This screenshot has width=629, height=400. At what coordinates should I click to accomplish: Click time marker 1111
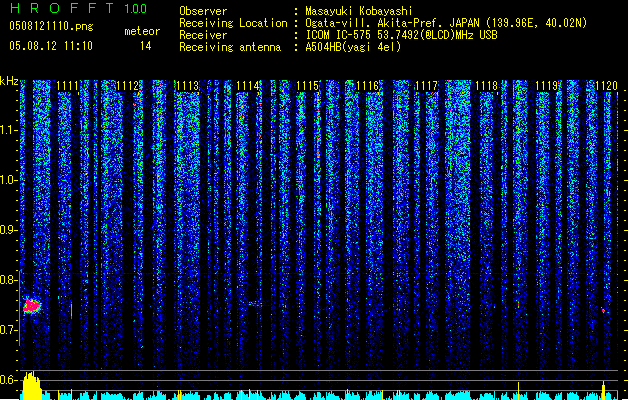(x=67, y=86)
